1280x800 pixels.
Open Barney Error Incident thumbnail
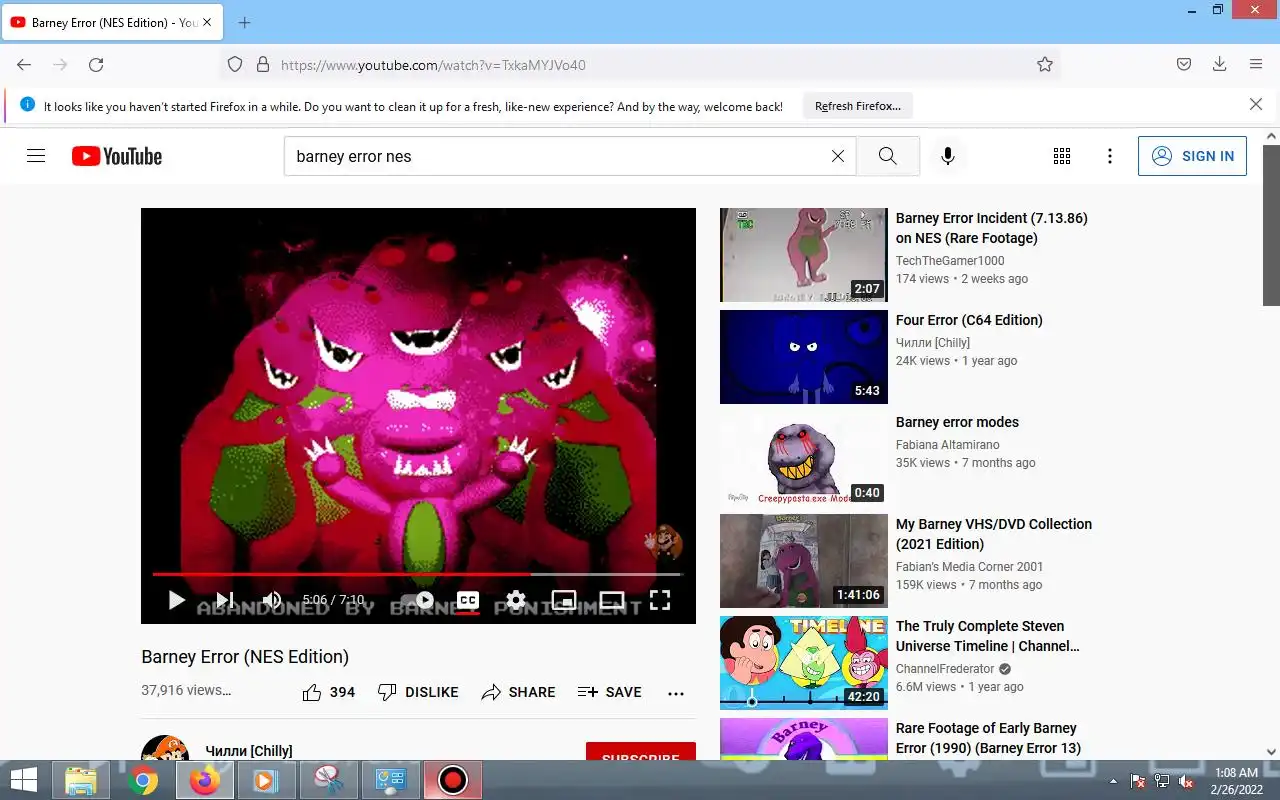tap(804, 255)
